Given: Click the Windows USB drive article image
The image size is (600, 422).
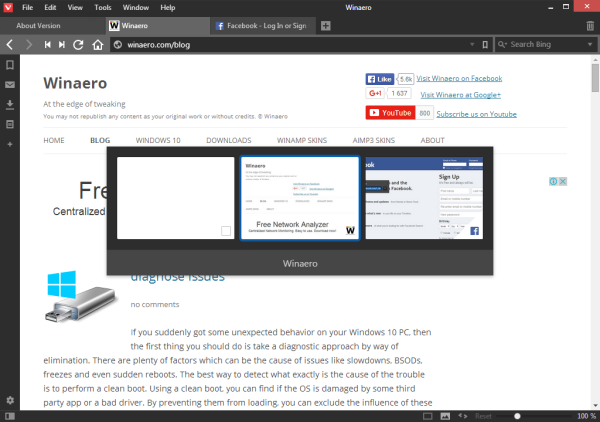Looking at the screenshot, I should coord(80,296).
